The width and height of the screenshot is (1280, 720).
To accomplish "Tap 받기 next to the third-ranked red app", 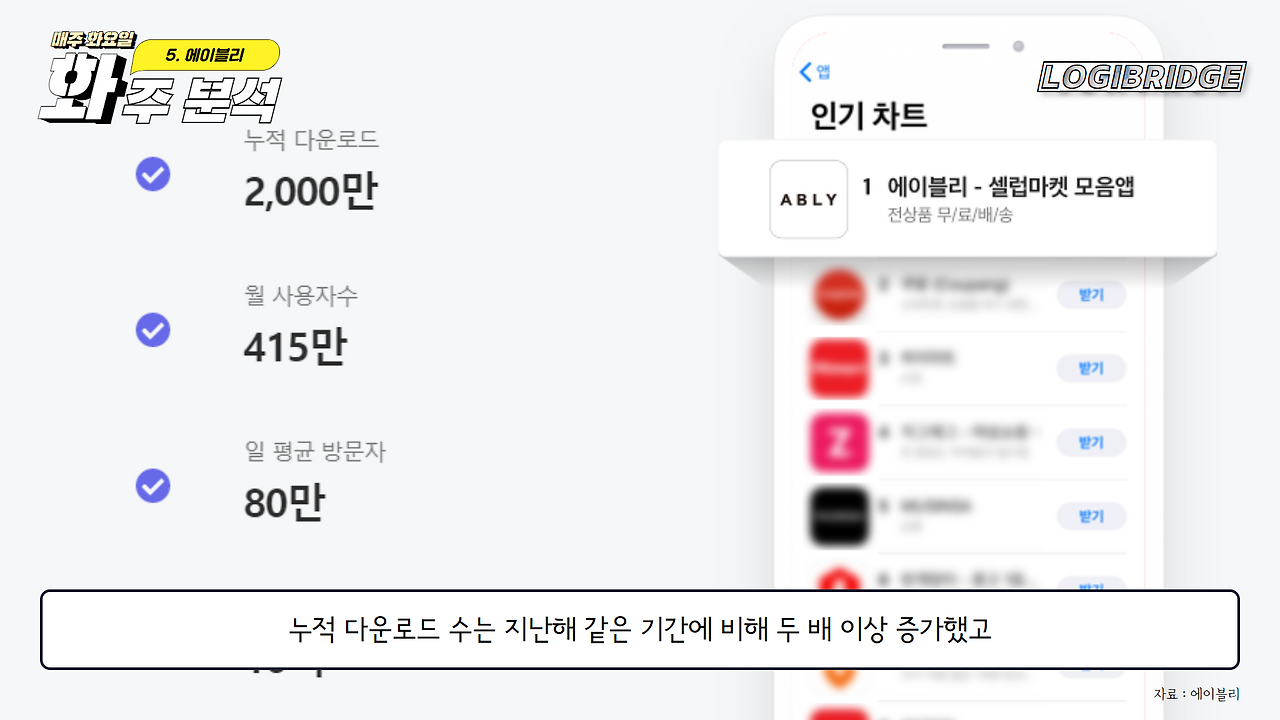I will 1091,368.
